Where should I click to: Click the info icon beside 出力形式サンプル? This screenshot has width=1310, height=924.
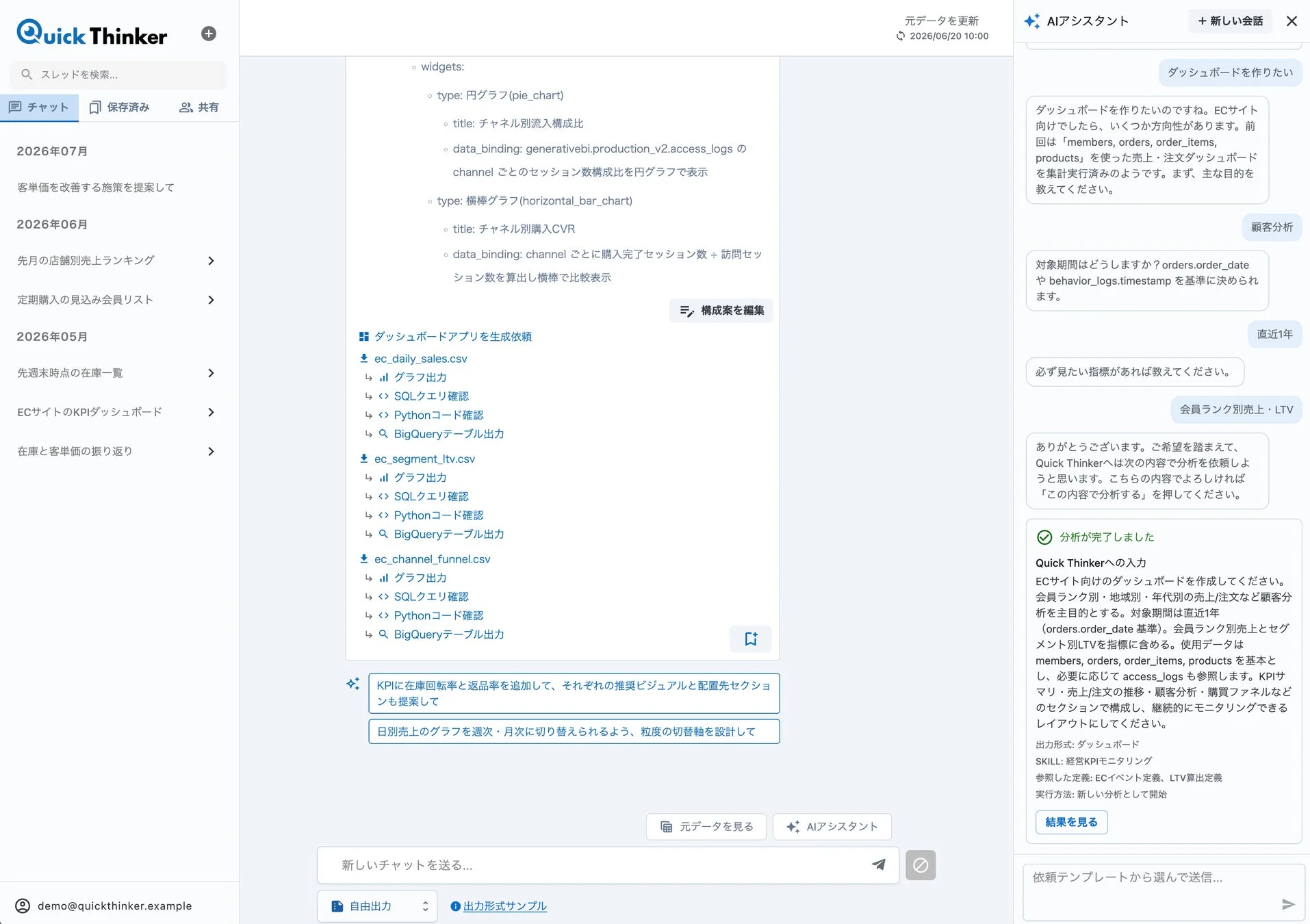click(x=455, y=906)
